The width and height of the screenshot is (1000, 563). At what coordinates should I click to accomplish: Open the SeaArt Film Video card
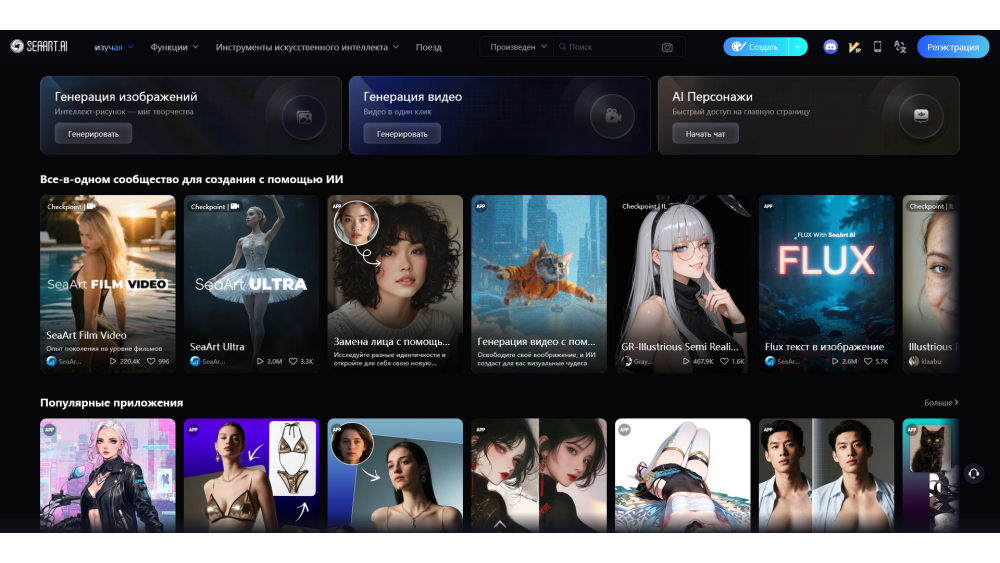tap(108, 284)
